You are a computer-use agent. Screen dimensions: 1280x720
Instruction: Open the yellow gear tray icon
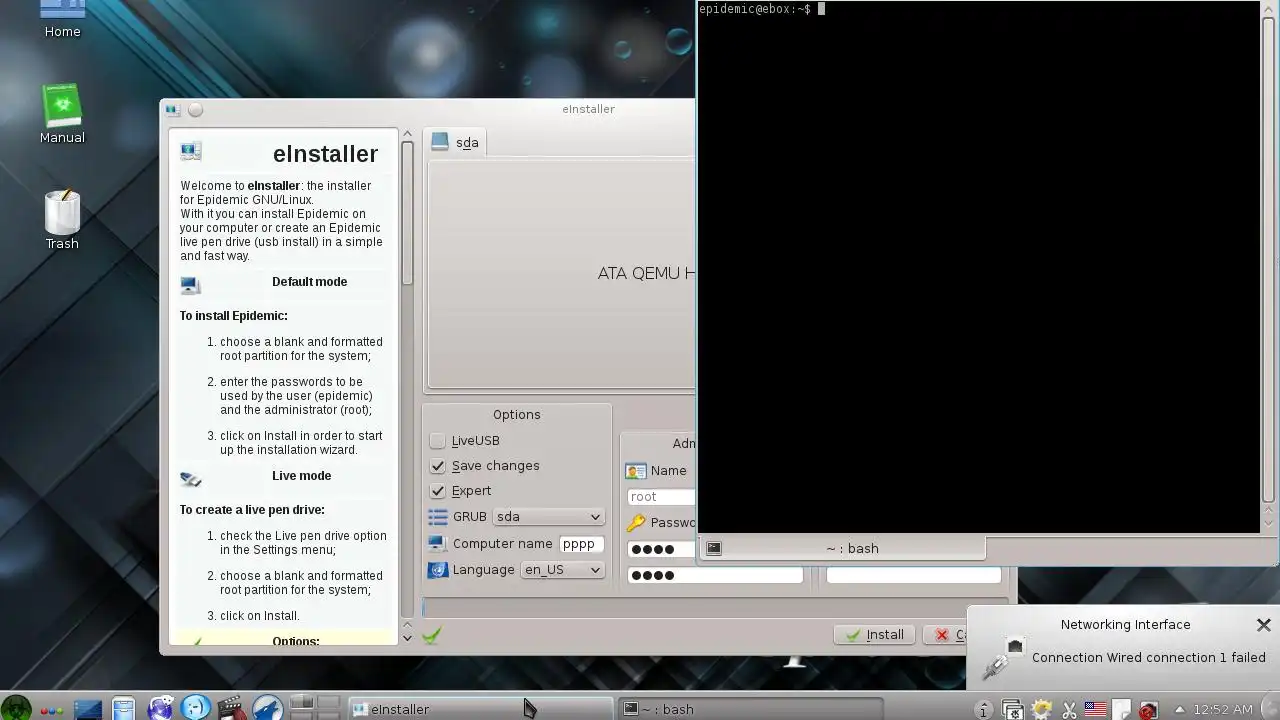[1041, 710]
